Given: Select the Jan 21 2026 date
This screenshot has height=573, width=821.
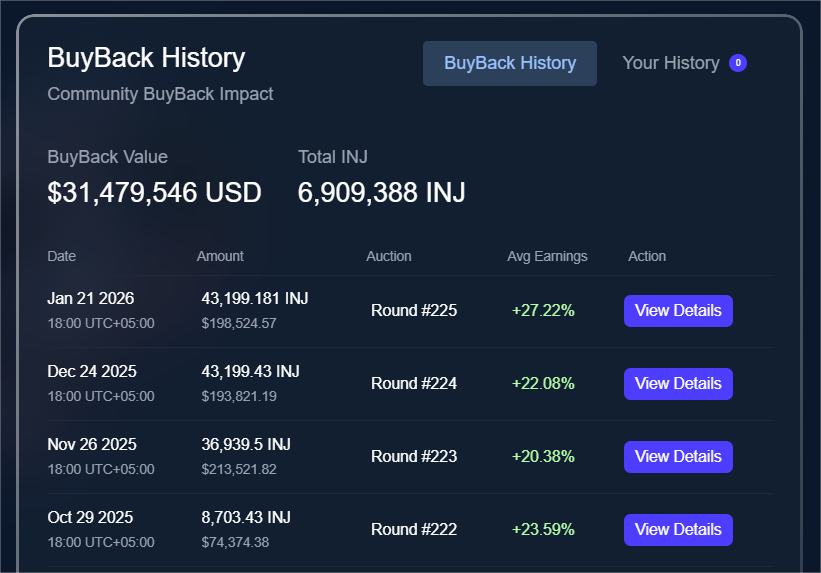Looking at the screenshot, I should [x=91, y=298].
